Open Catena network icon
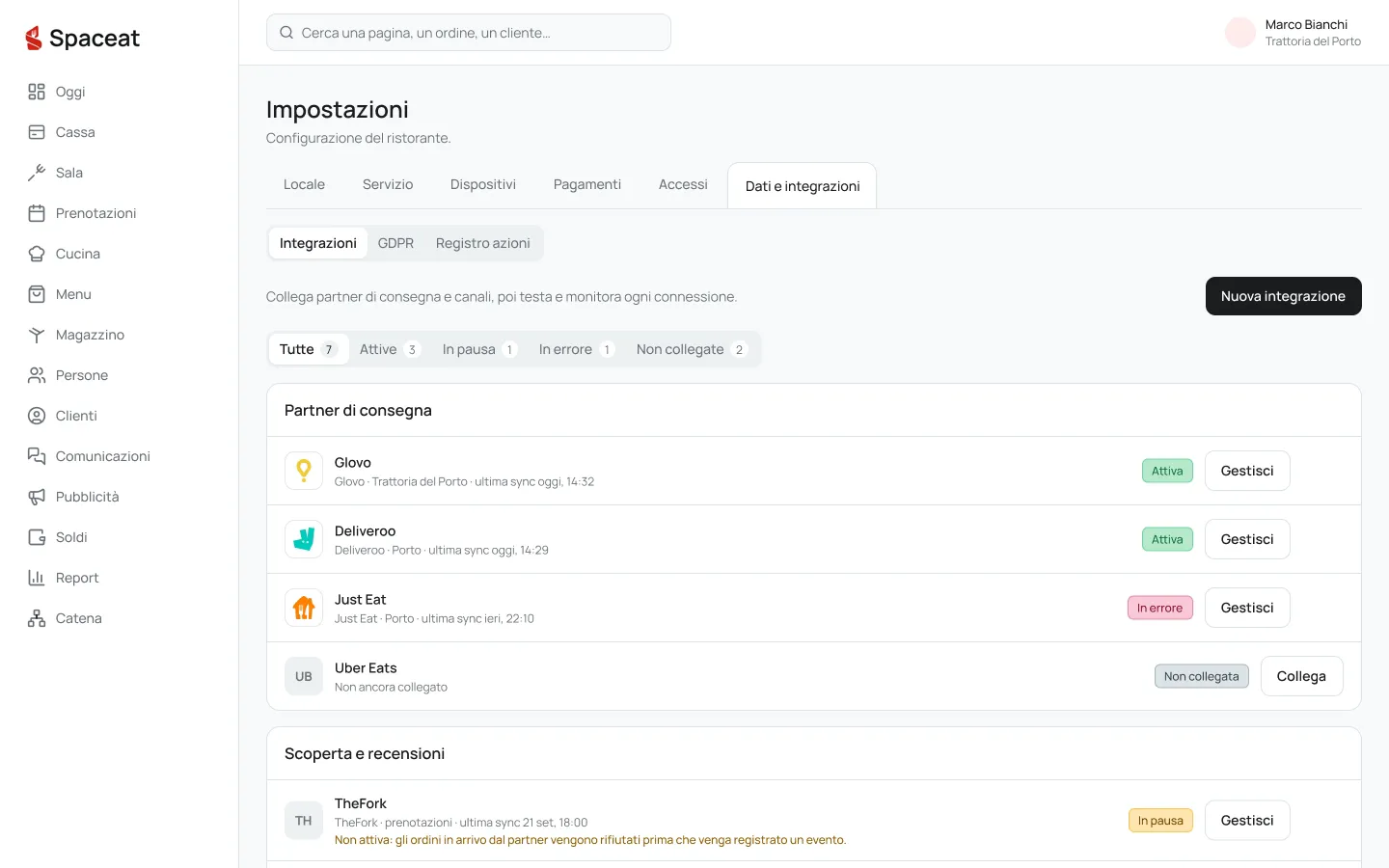Screen dimensions: 1389x868 pos(37,618)
